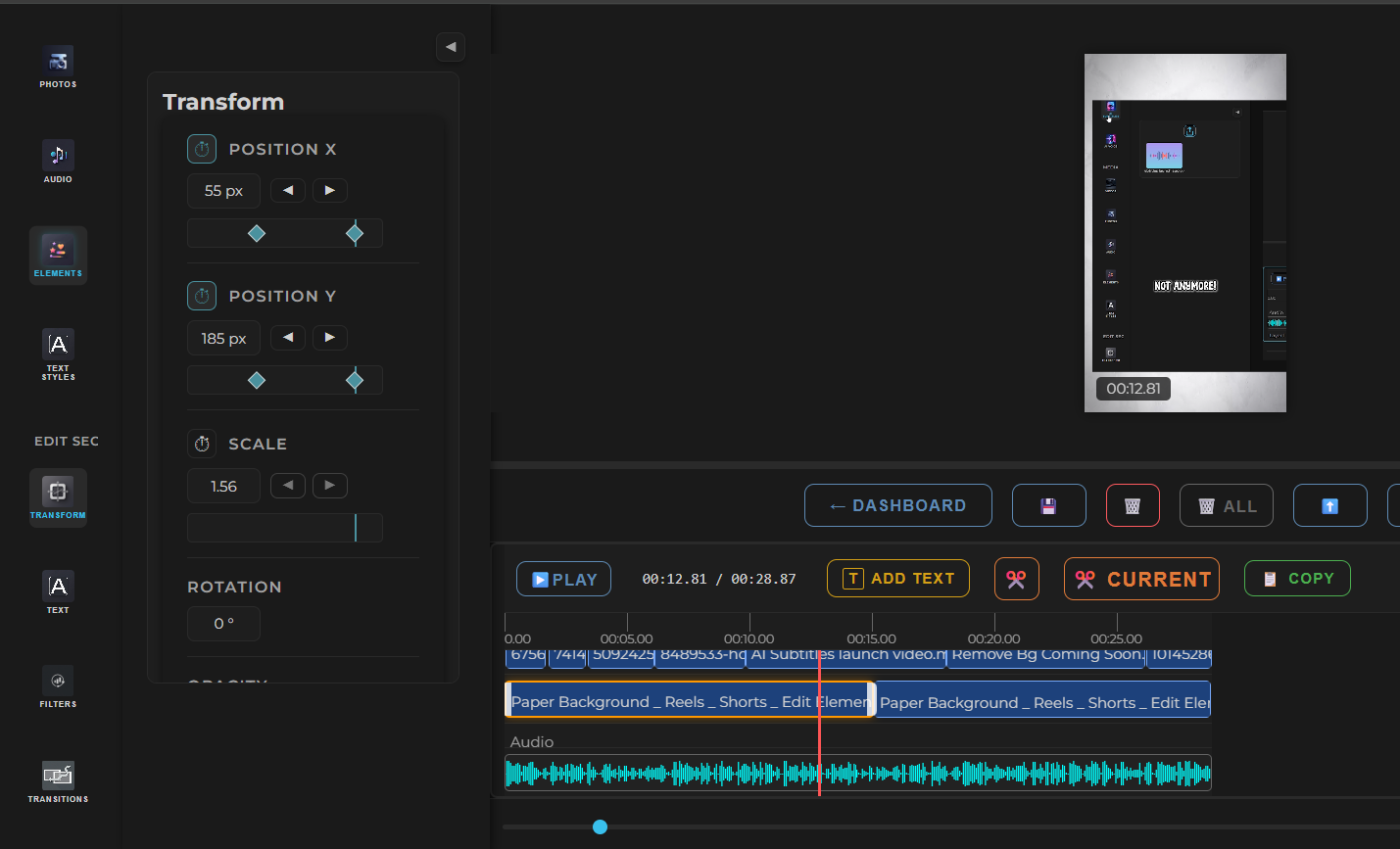Click the blue upload arrow button
The width and height of the screenshot is (1400, 849).
1330,505
